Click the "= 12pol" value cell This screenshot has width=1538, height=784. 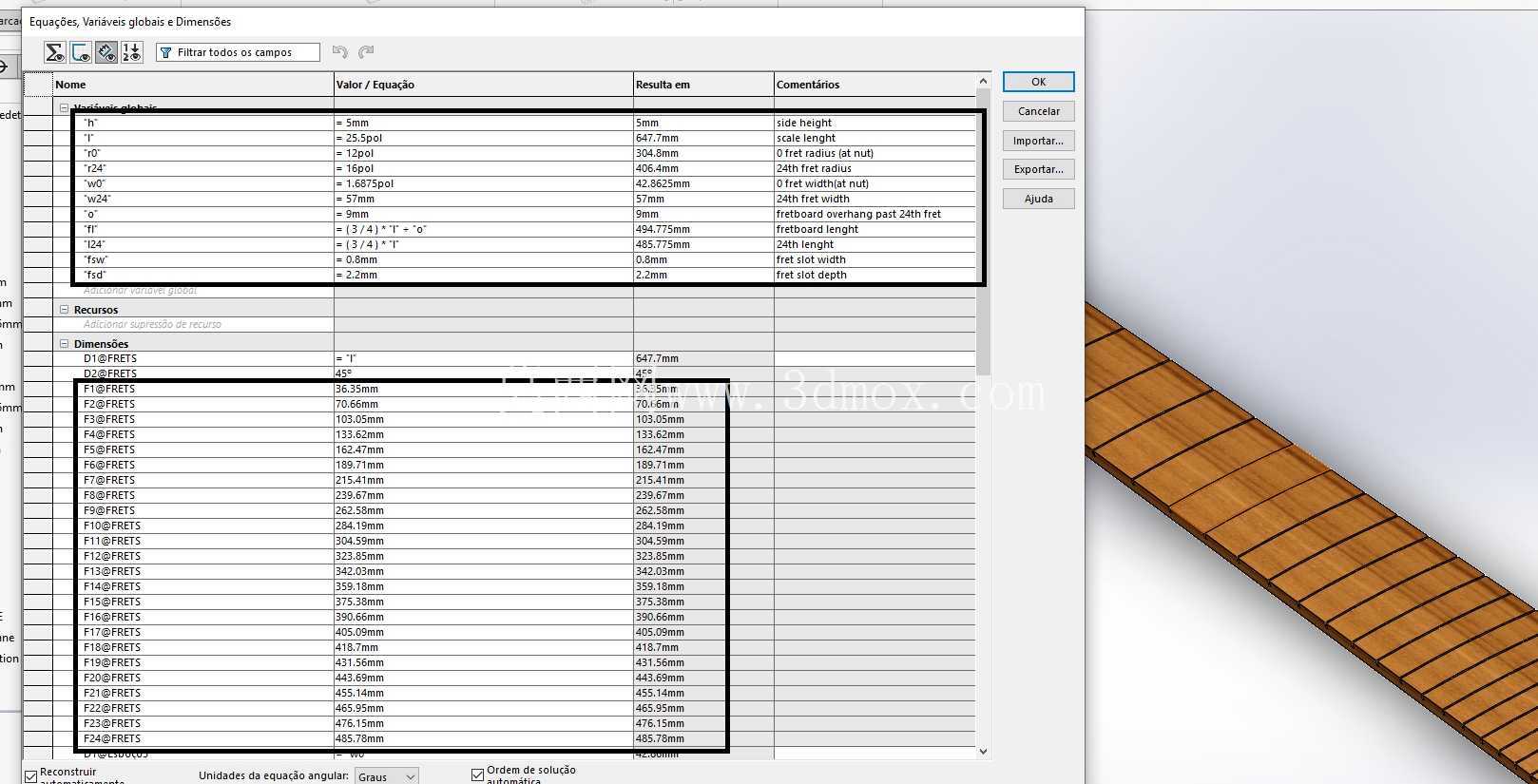pyautogui.click(x=483, y=153)
